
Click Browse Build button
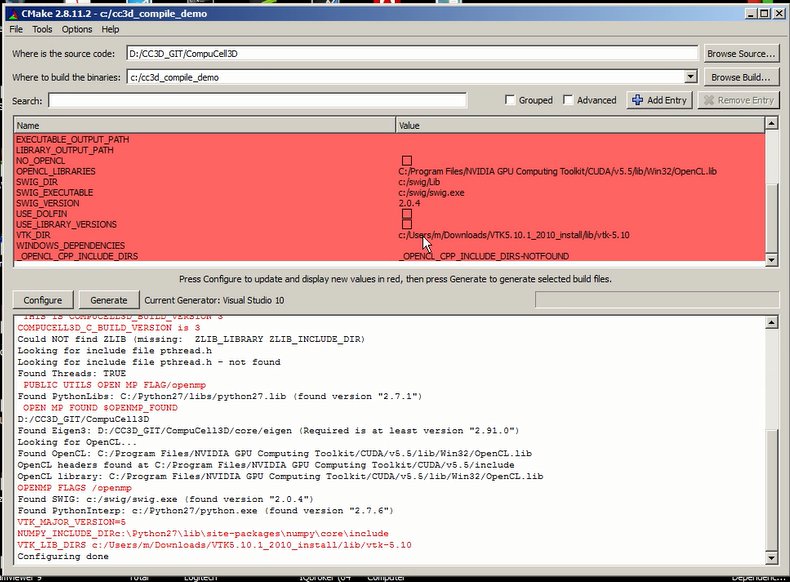(x=741, y=77)
